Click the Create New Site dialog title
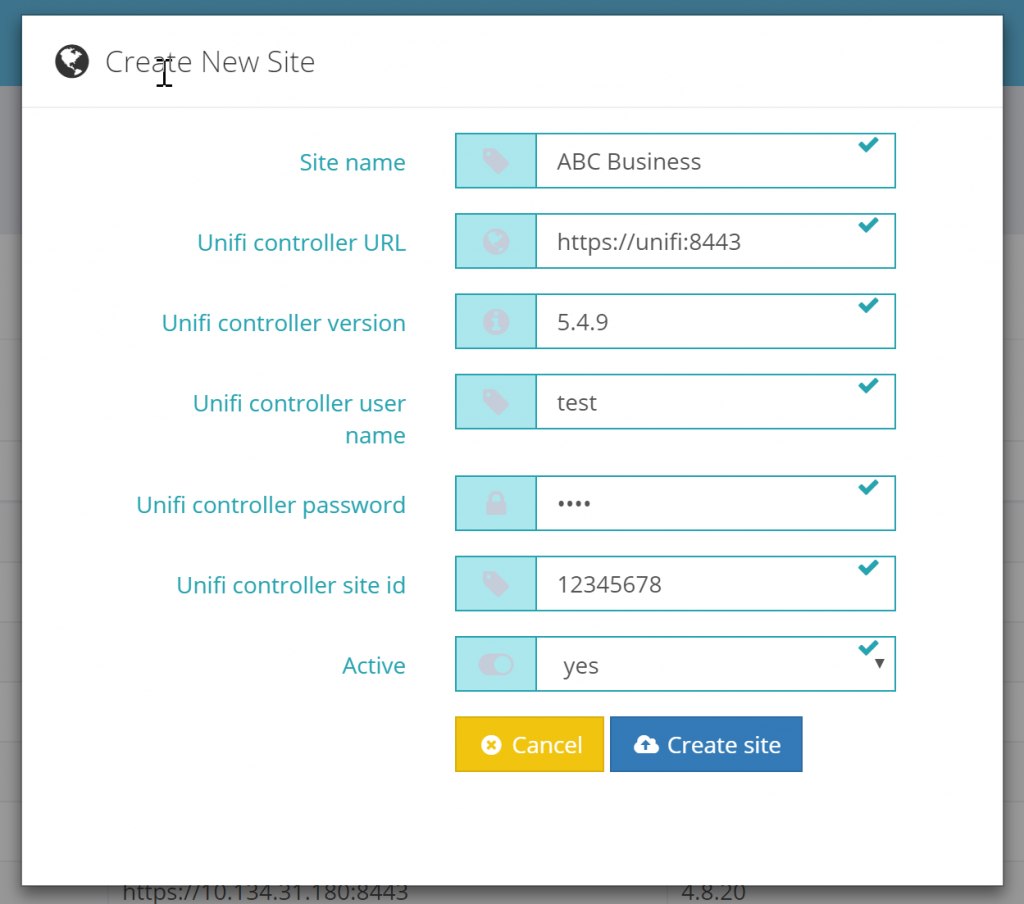This screenshot has width=1024, height=904. coord(210,62)
